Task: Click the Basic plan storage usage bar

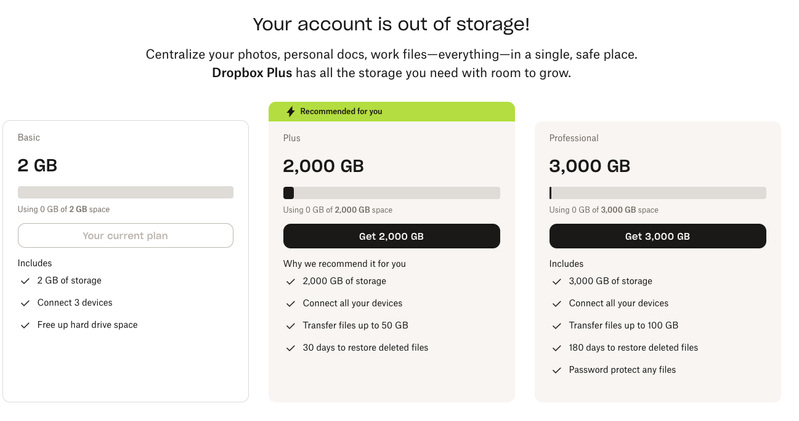Action: tap(125, 192)
